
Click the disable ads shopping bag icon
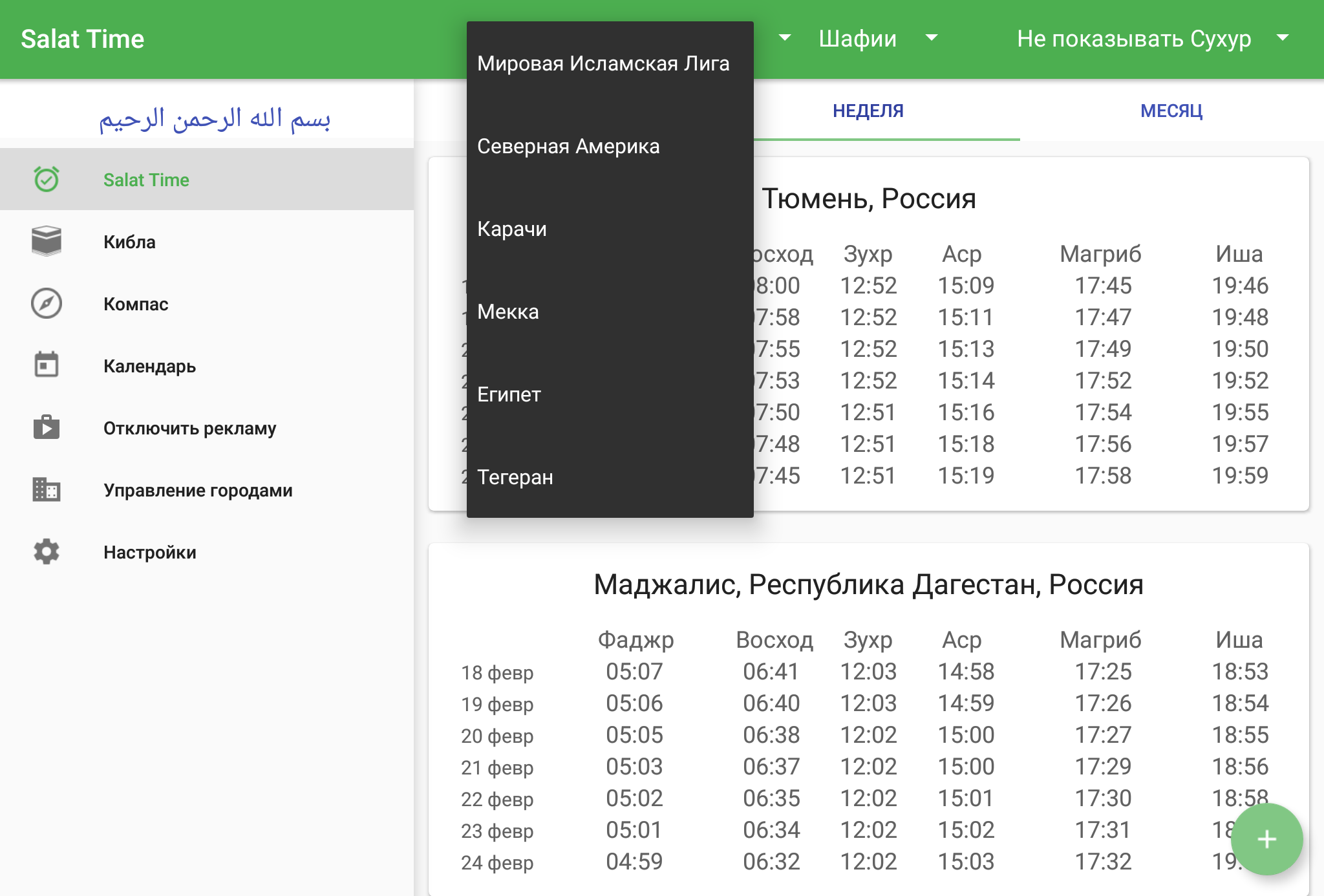[47, 427]
